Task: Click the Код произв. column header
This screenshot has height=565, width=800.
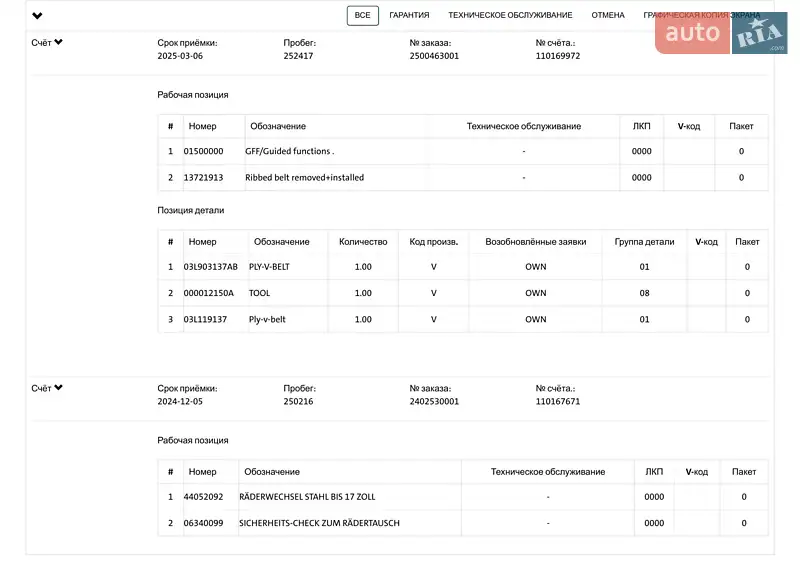Action: click(x=434, y=241)
